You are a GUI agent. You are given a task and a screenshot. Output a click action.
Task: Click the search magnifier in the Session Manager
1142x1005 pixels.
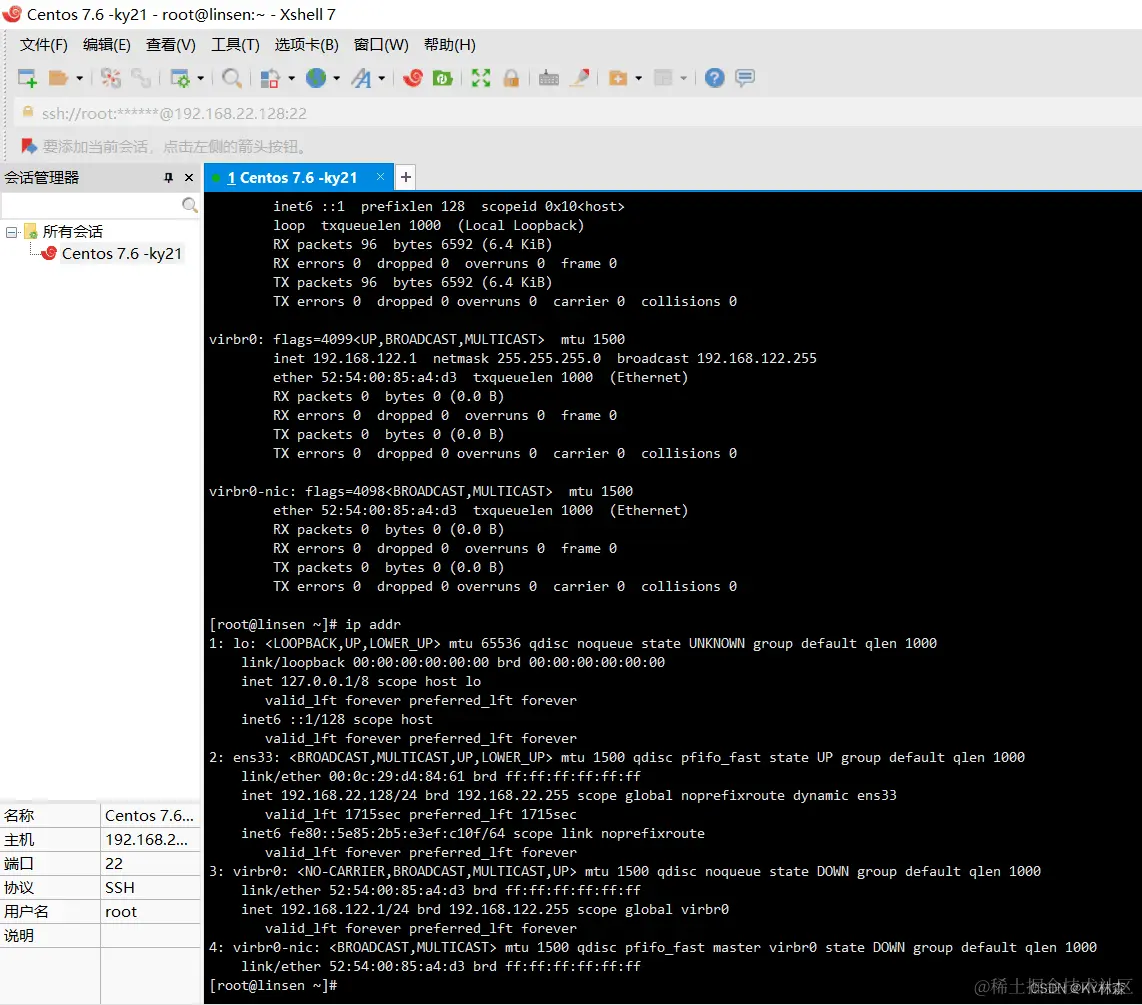pyautogui.click(x=189, y=205)
